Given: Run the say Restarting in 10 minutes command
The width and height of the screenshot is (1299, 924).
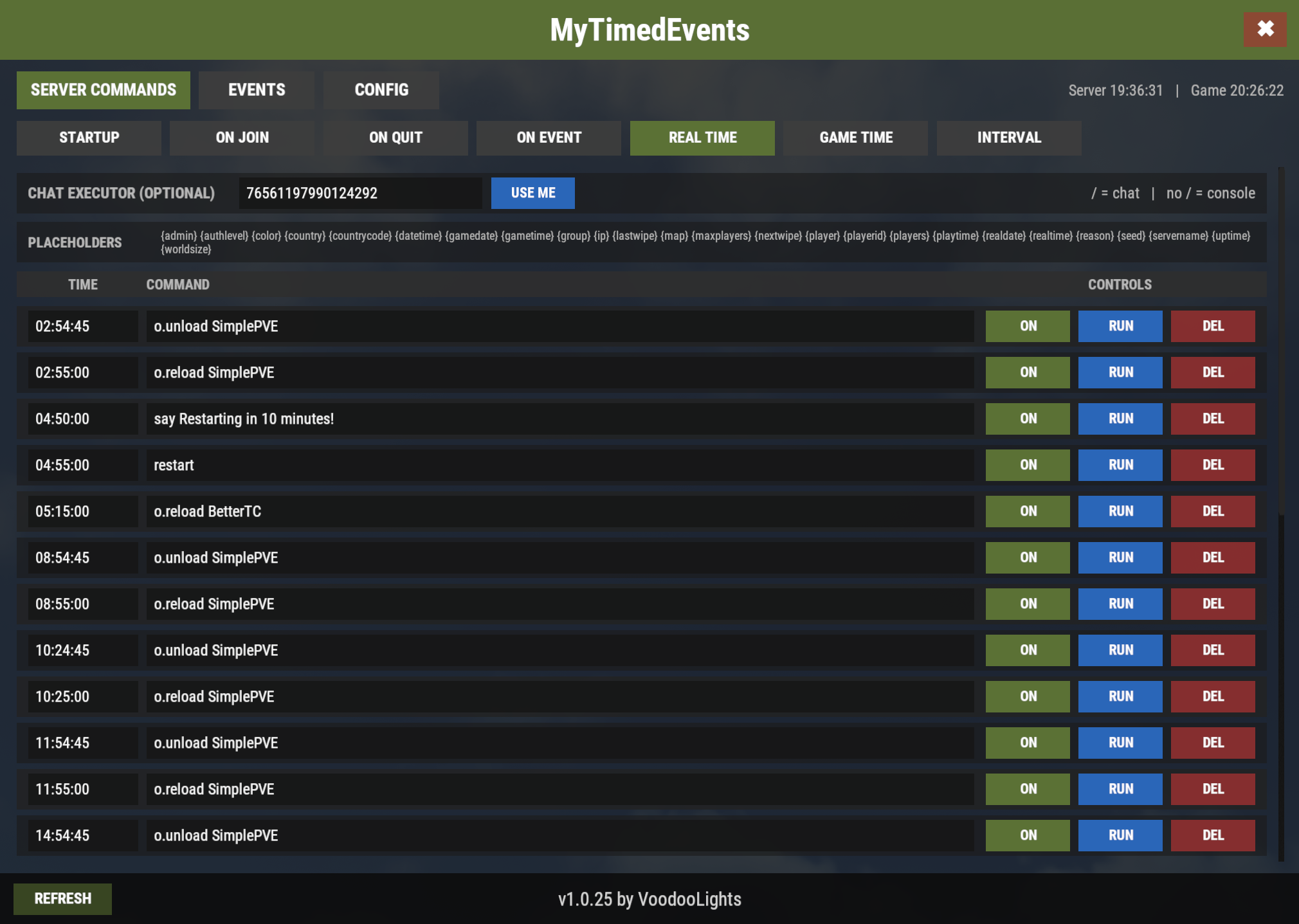Looking at the screenshot, I should pyautogui.click(x=1120, y=419).
